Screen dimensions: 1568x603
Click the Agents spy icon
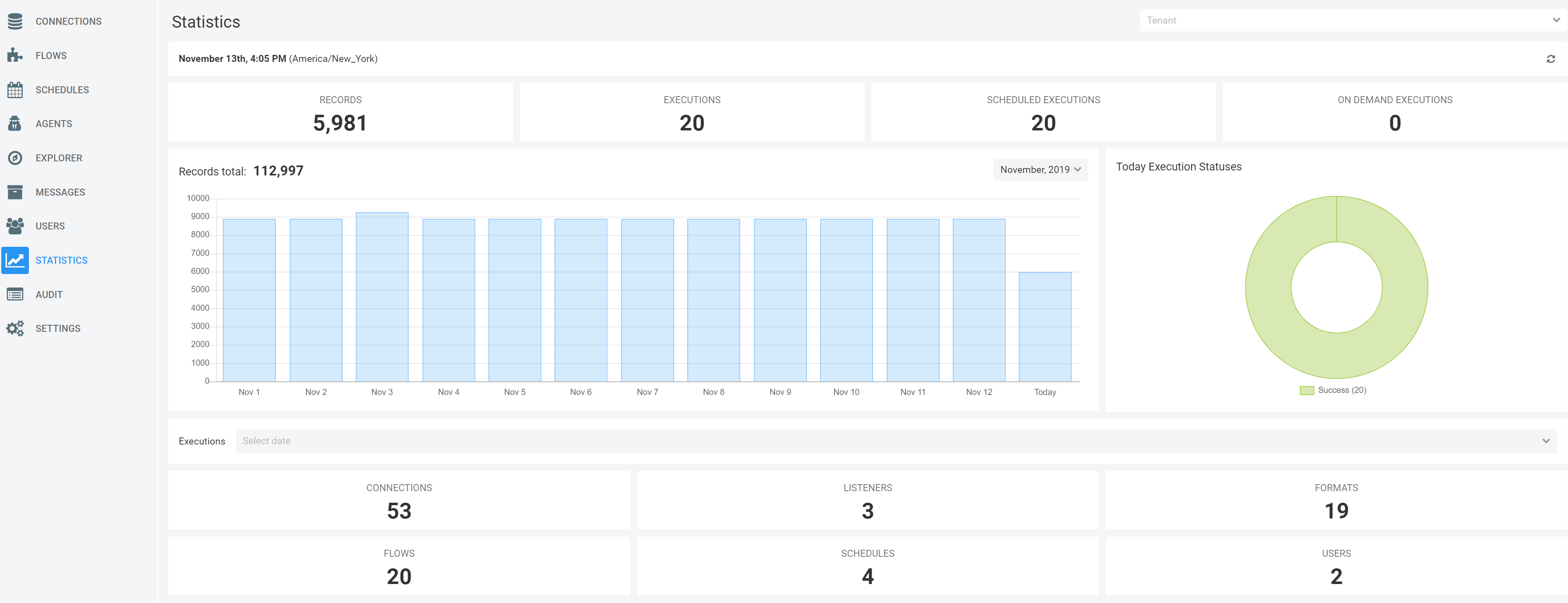point(15,123)
